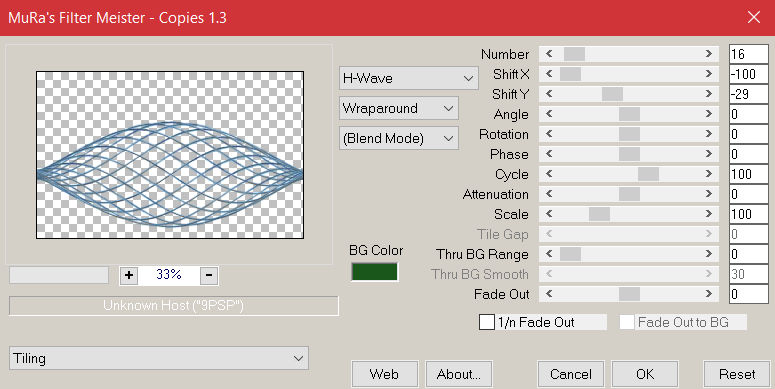This screenshot has width=775, height=389.
Task: Reset all filter settings
Action: (737, 374)
